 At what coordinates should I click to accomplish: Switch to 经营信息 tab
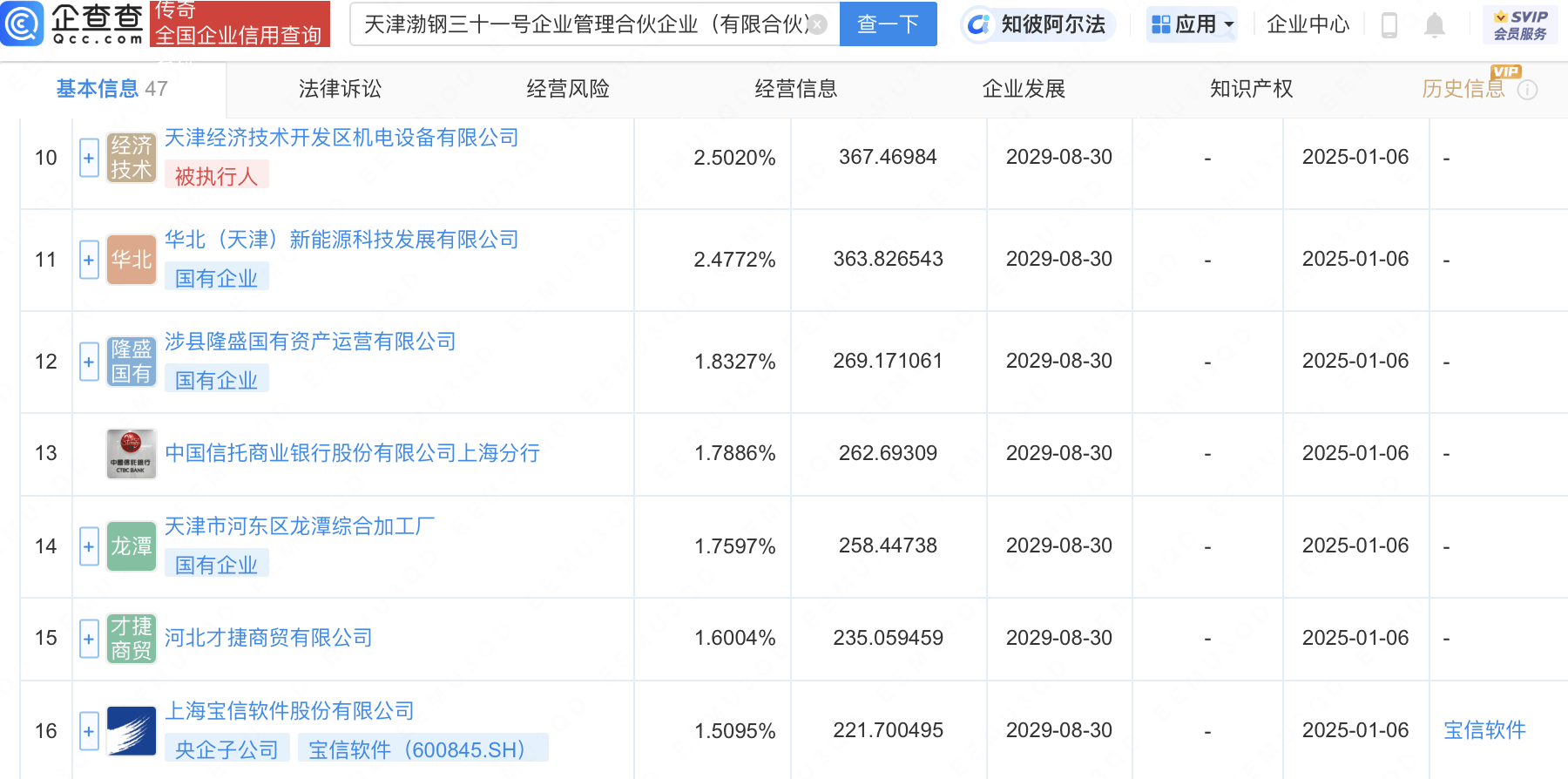(x=796, y=89)
